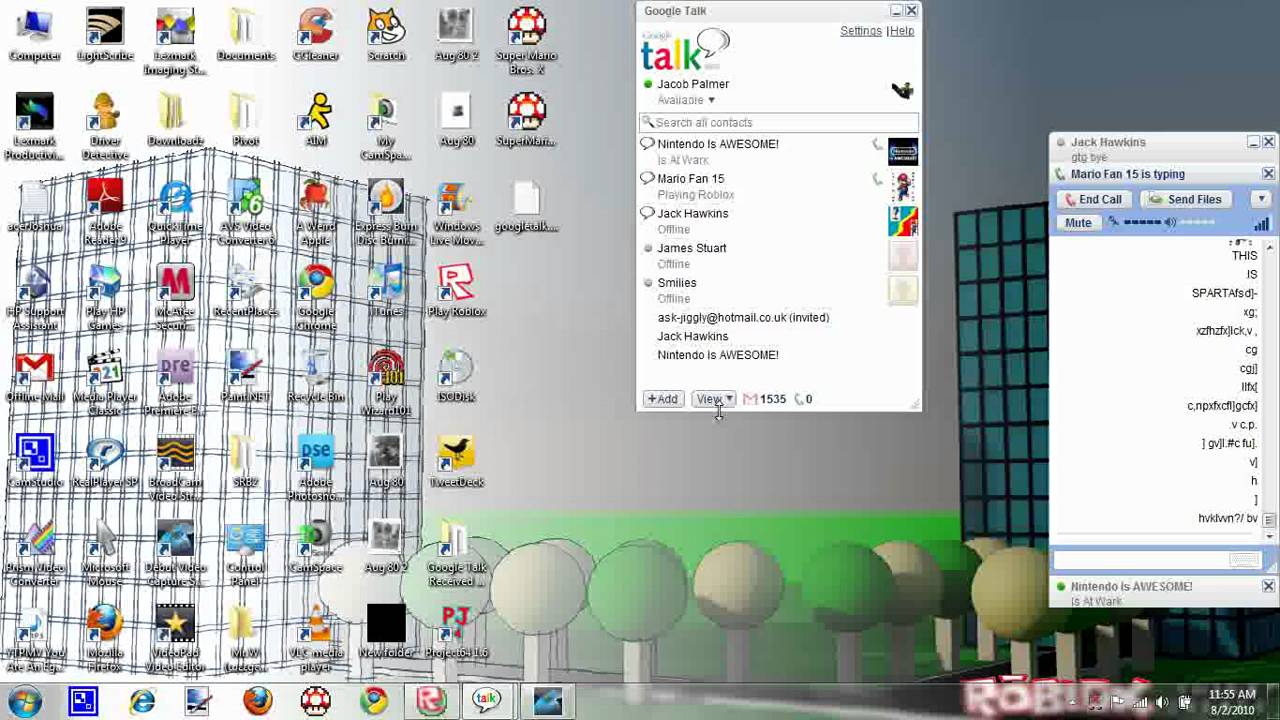Open the Offline Mail desktop icon

tap(35, 375)
